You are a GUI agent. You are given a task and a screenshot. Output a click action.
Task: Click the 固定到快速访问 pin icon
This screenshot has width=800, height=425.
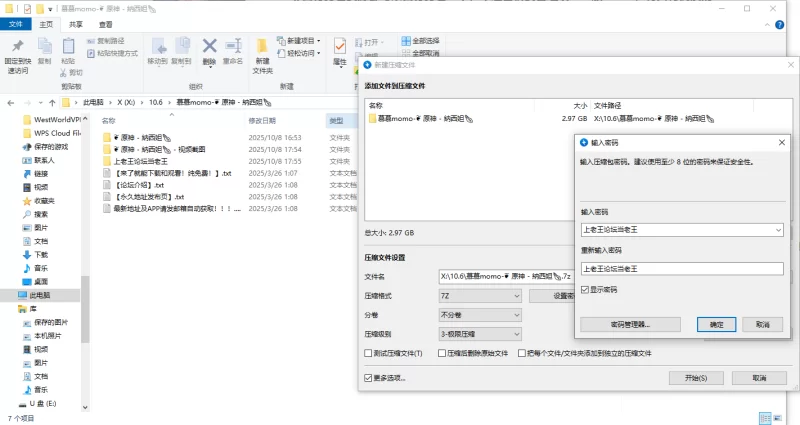(17, 47)
